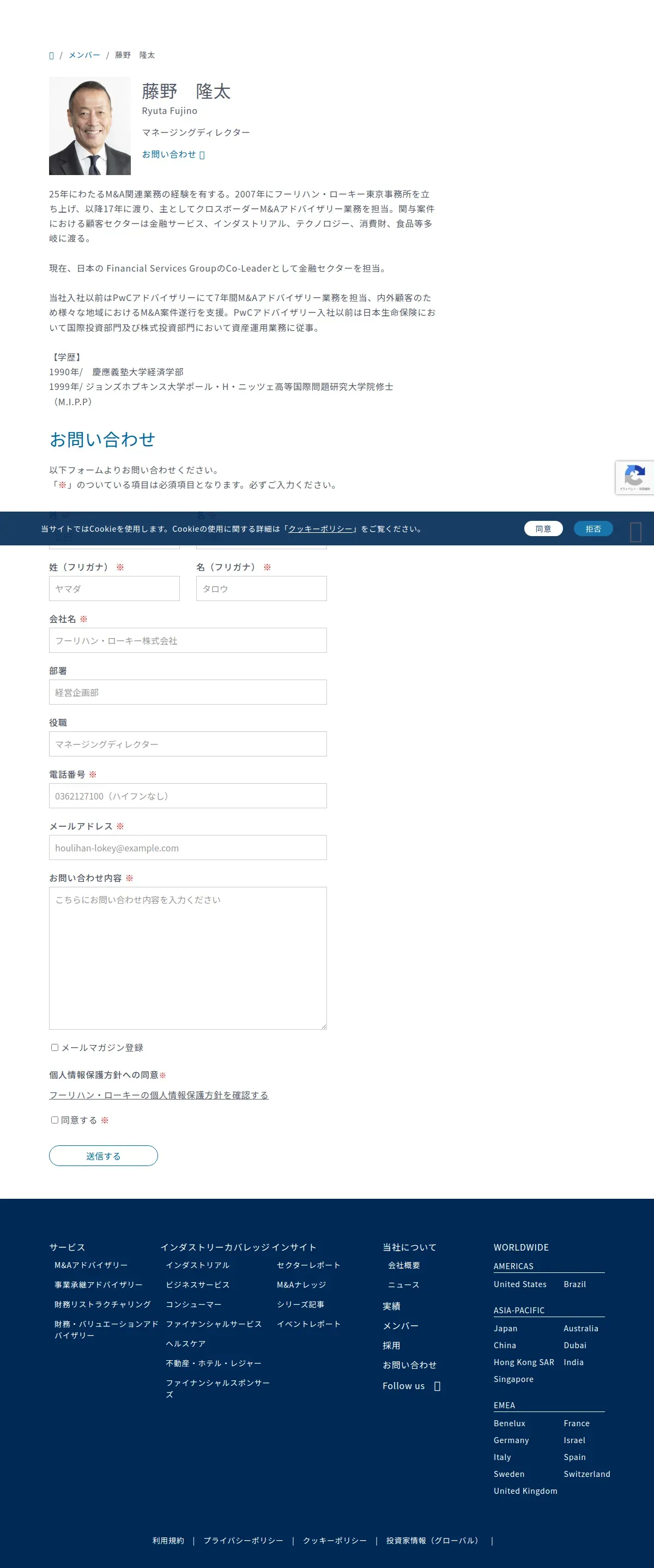Close the cookie banner icon

[636, 532]
